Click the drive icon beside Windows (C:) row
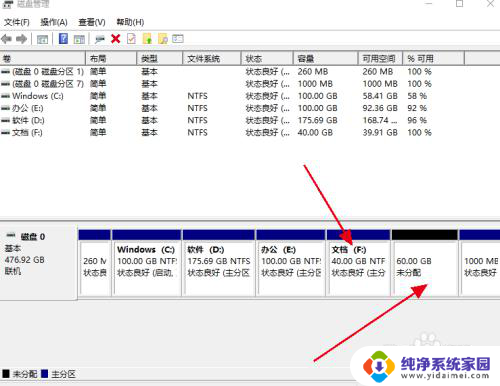 click(x=5, y=96)
